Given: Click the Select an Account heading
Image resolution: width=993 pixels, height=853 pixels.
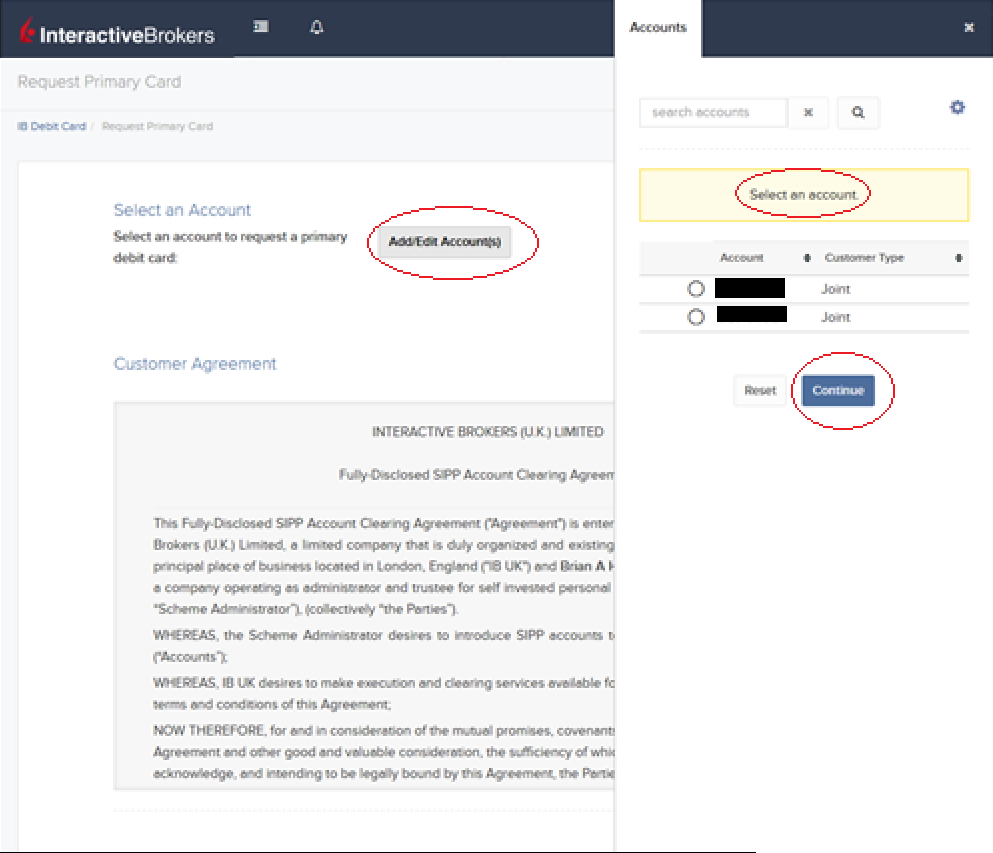Looking at the screenshot, I should point(182,210).
